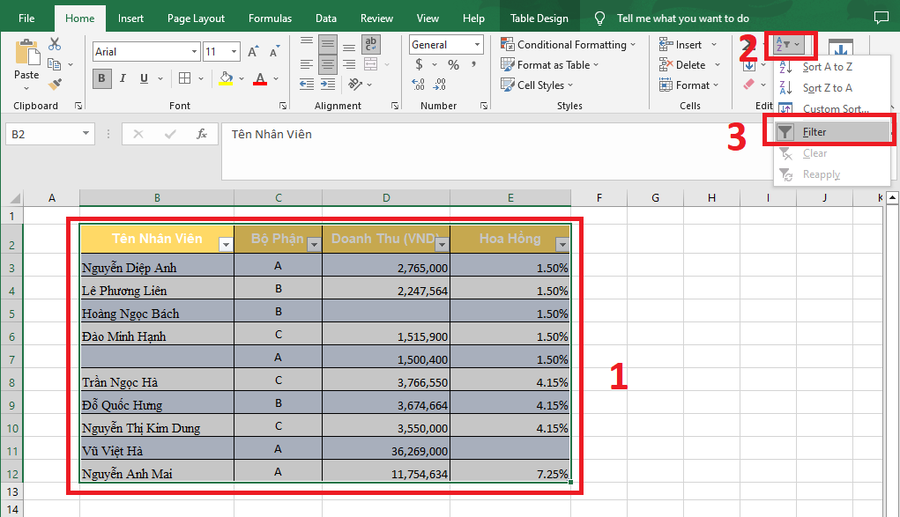The width and height of the screenshot is (900, 517).
Task: Open Doanh Thu column filter arrow
Action: [441, 245]
